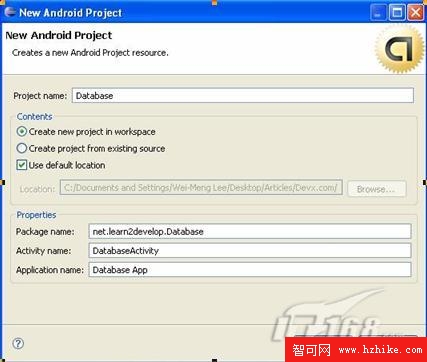Screen dimensions: 427x362
Task: Click the 'Package name:' label
Action: tap(45, 232)
